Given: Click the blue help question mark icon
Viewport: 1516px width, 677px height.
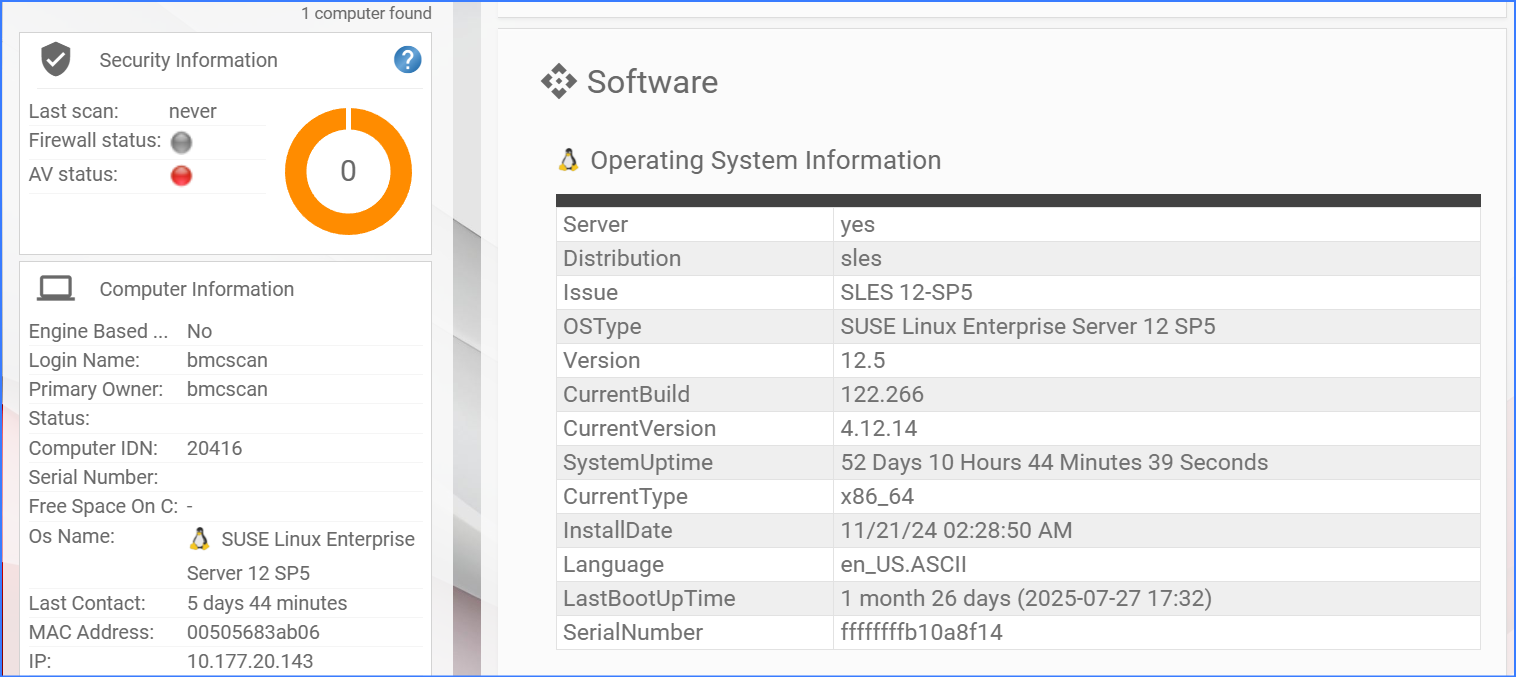Looking at the screenshot, I should (407, 60).
